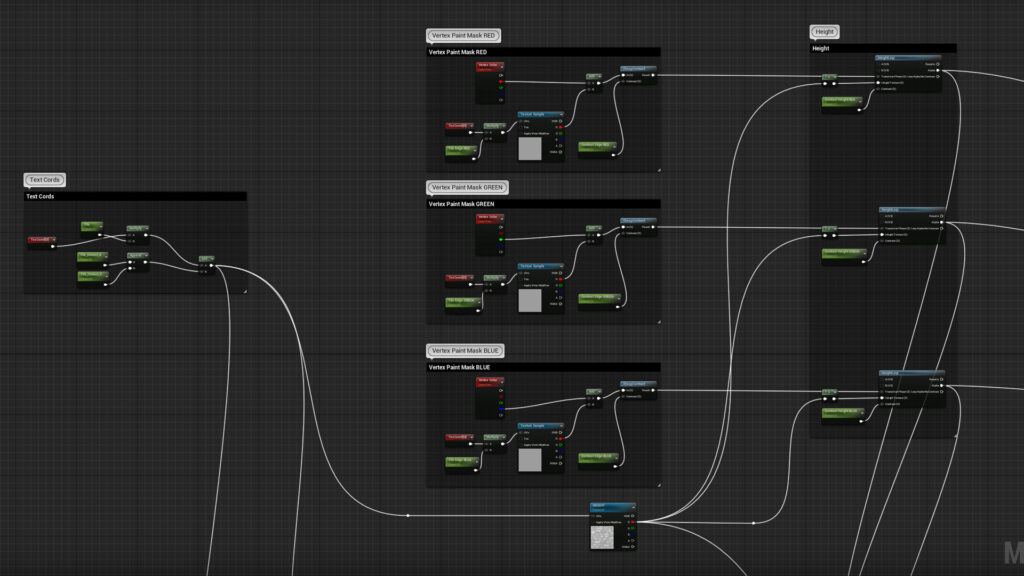Click the red R output pin on RED Vertex Color
This screenshot has width=1024, height=576.
pyautogui.click(x=501, y=81)
